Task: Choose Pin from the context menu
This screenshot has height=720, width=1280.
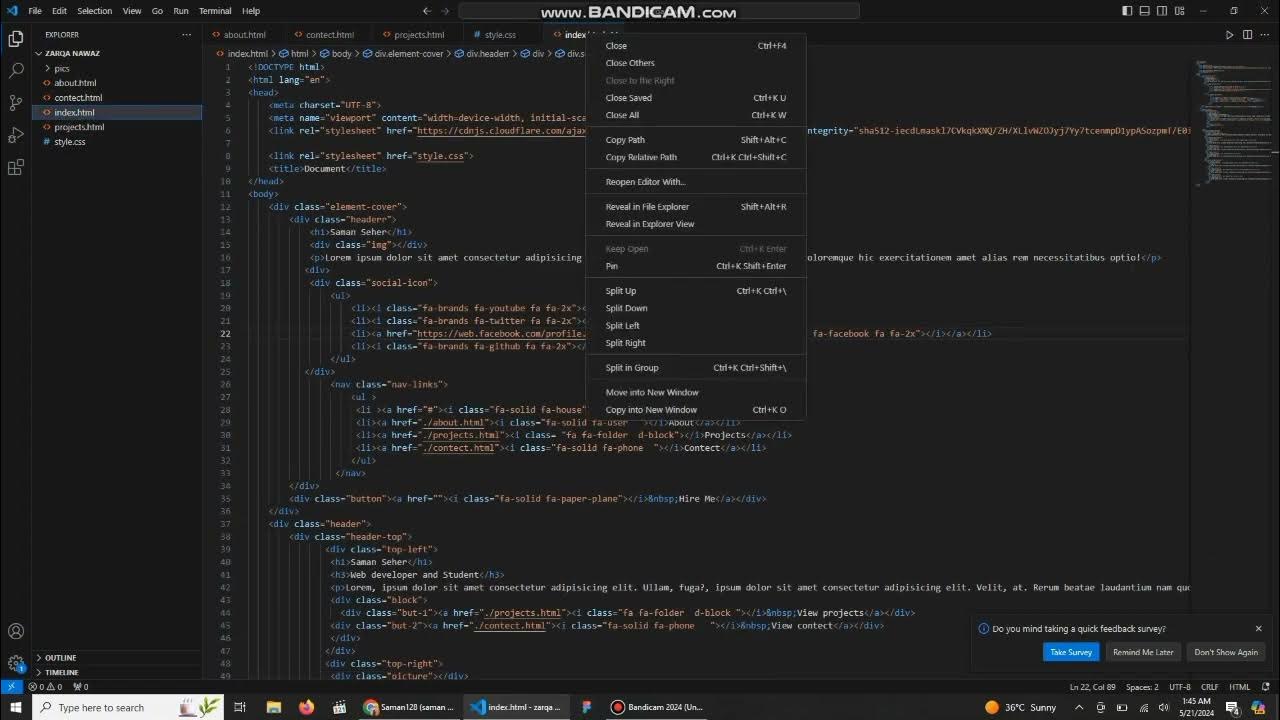Action: 695,266
